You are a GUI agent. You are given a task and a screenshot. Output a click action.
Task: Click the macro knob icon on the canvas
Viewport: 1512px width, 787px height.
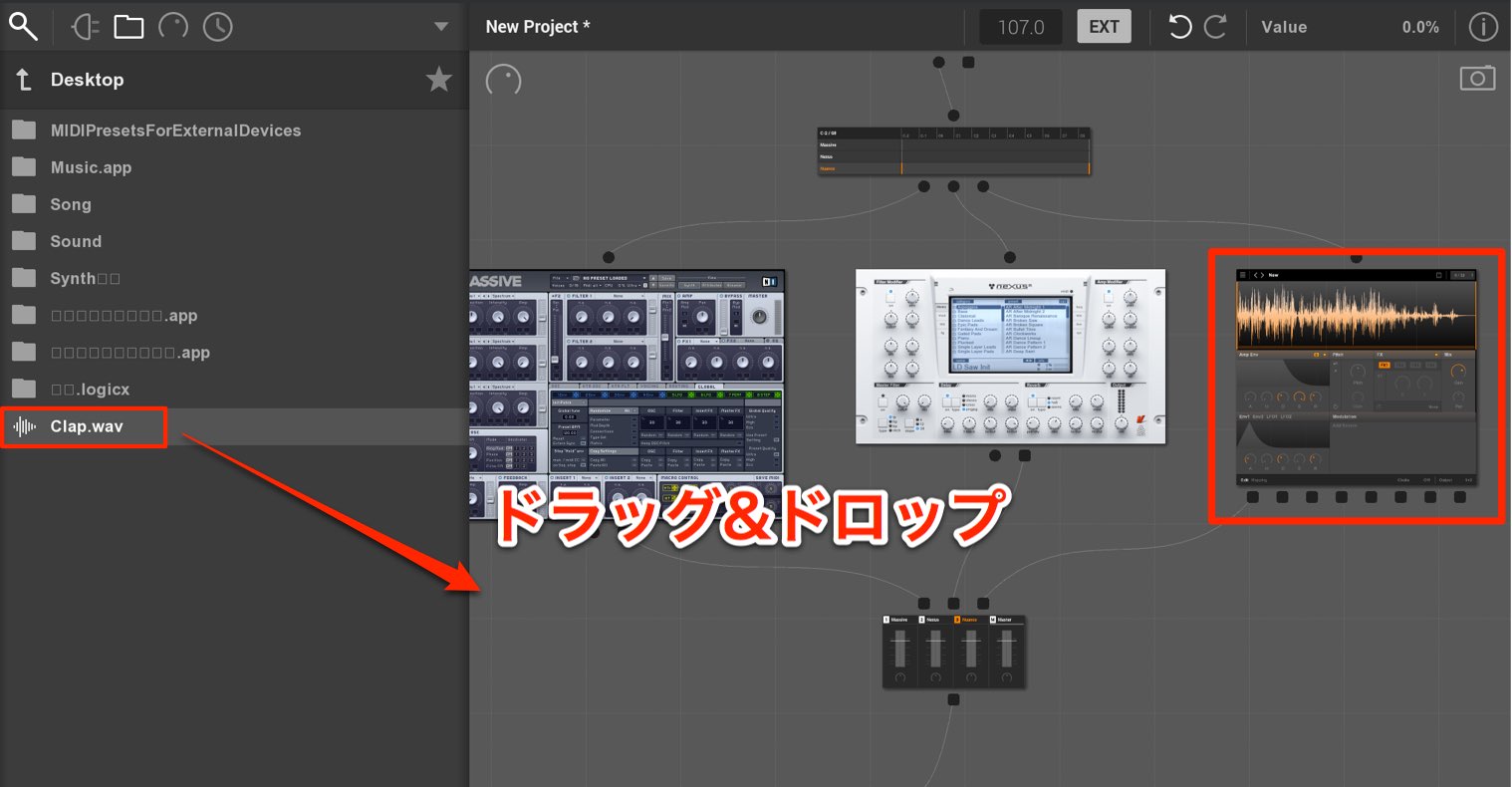tap(504, 80)
